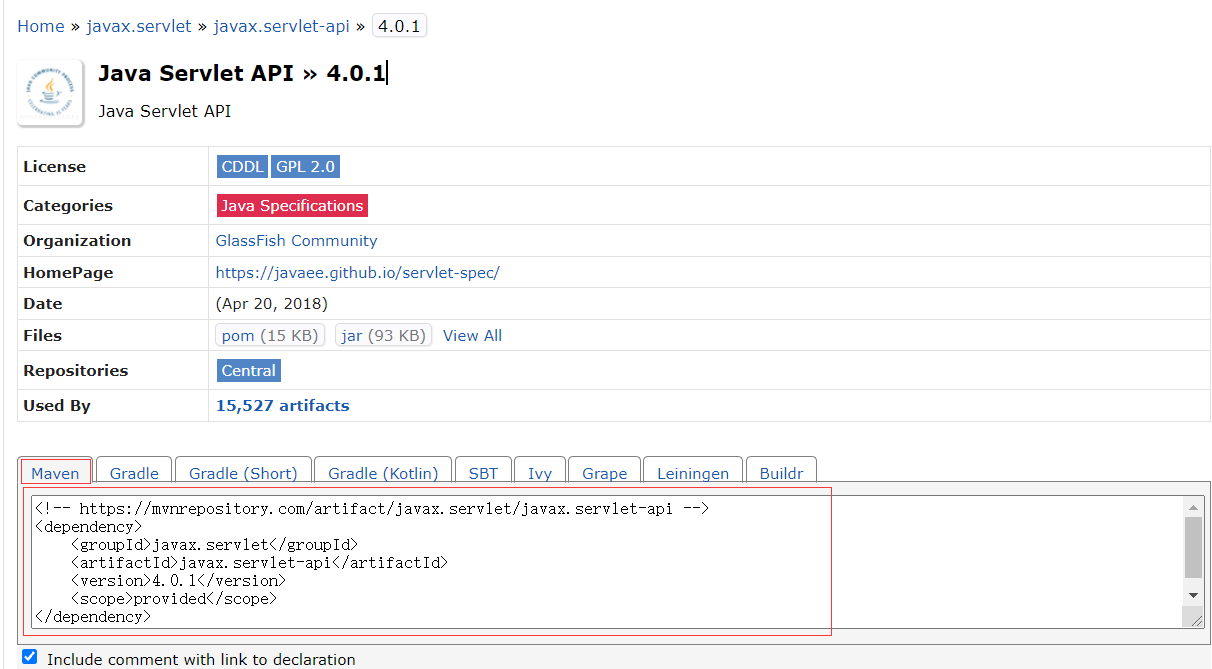Open javax.servlet-api breadcrumb link
1212x669 pixels.
pyautogui.click(x=281, y=26)
